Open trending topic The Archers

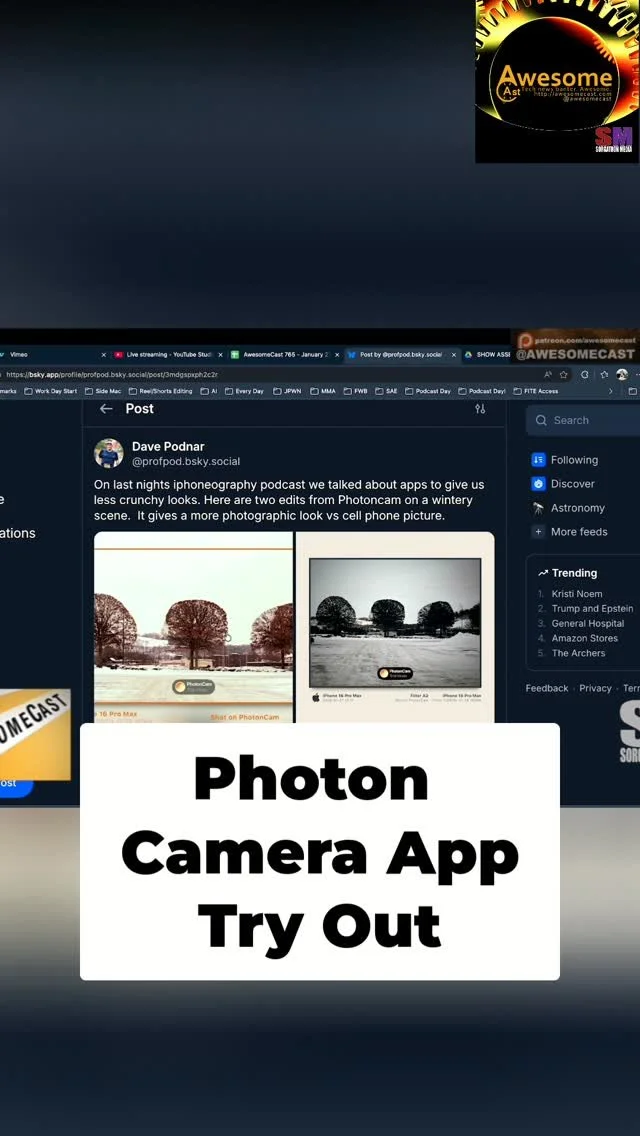[x=578, y=653]
